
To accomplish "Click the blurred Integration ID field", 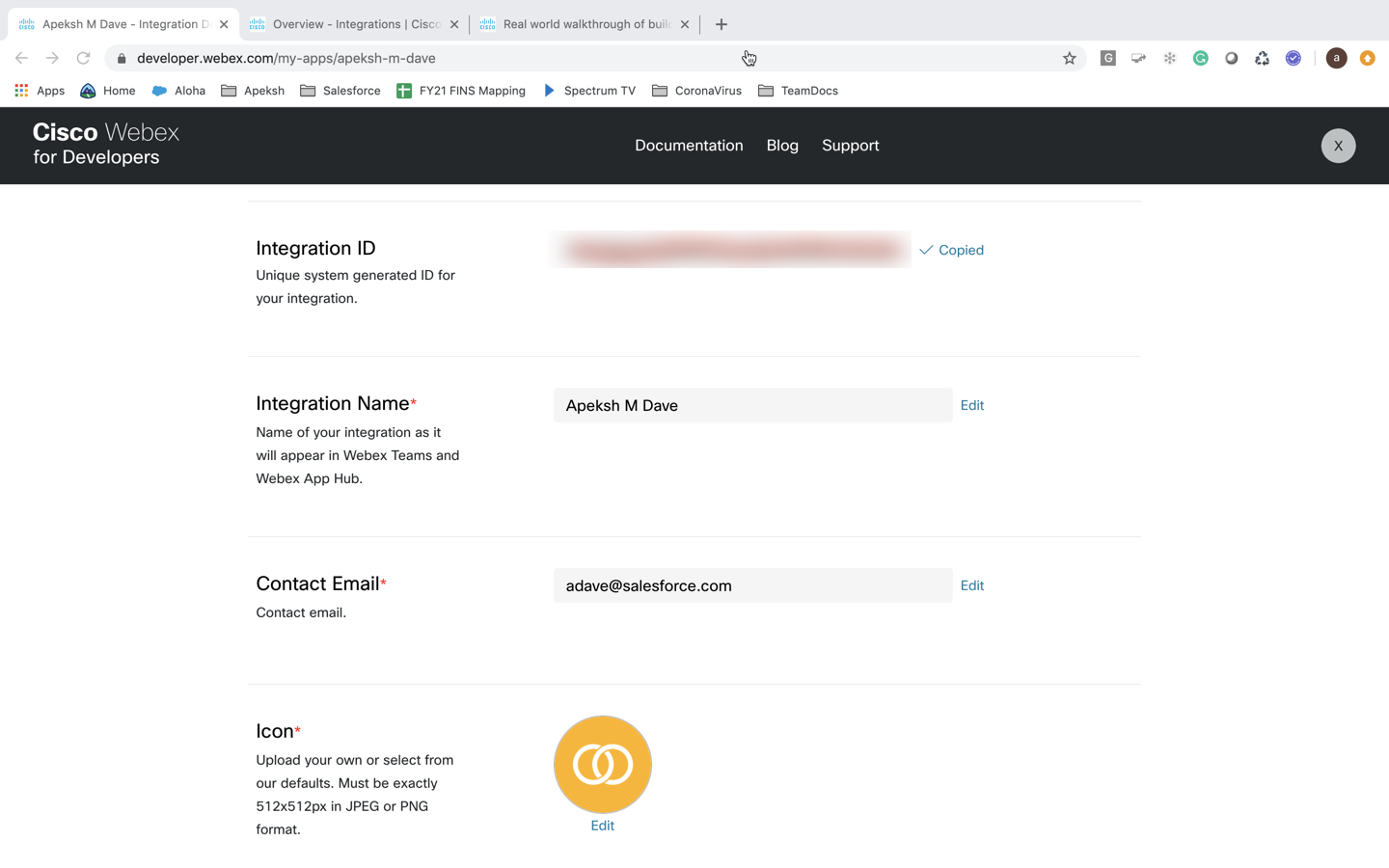I will (x=730, y=250).
